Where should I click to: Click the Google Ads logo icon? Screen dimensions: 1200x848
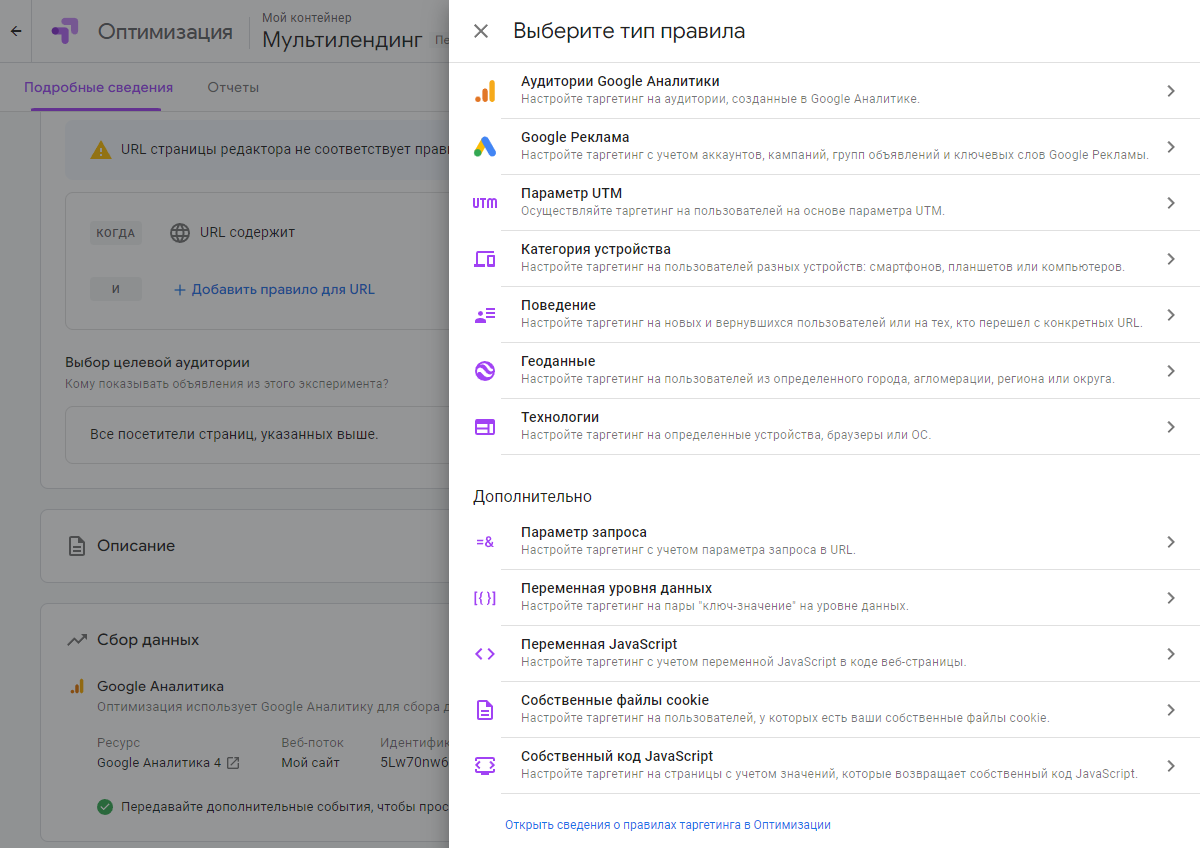tap(485, 147)
